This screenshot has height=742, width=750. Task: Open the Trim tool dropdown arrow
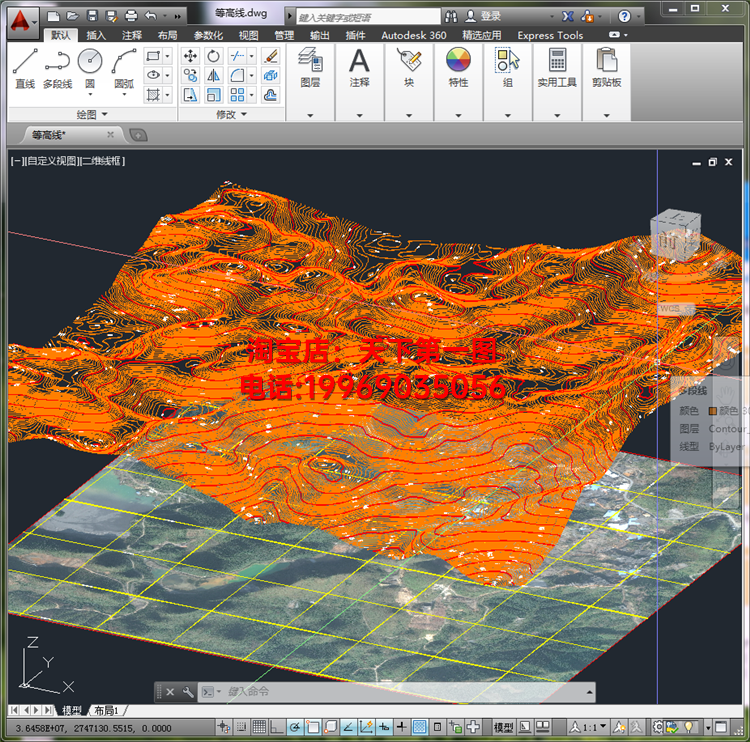tap(252, 56)
